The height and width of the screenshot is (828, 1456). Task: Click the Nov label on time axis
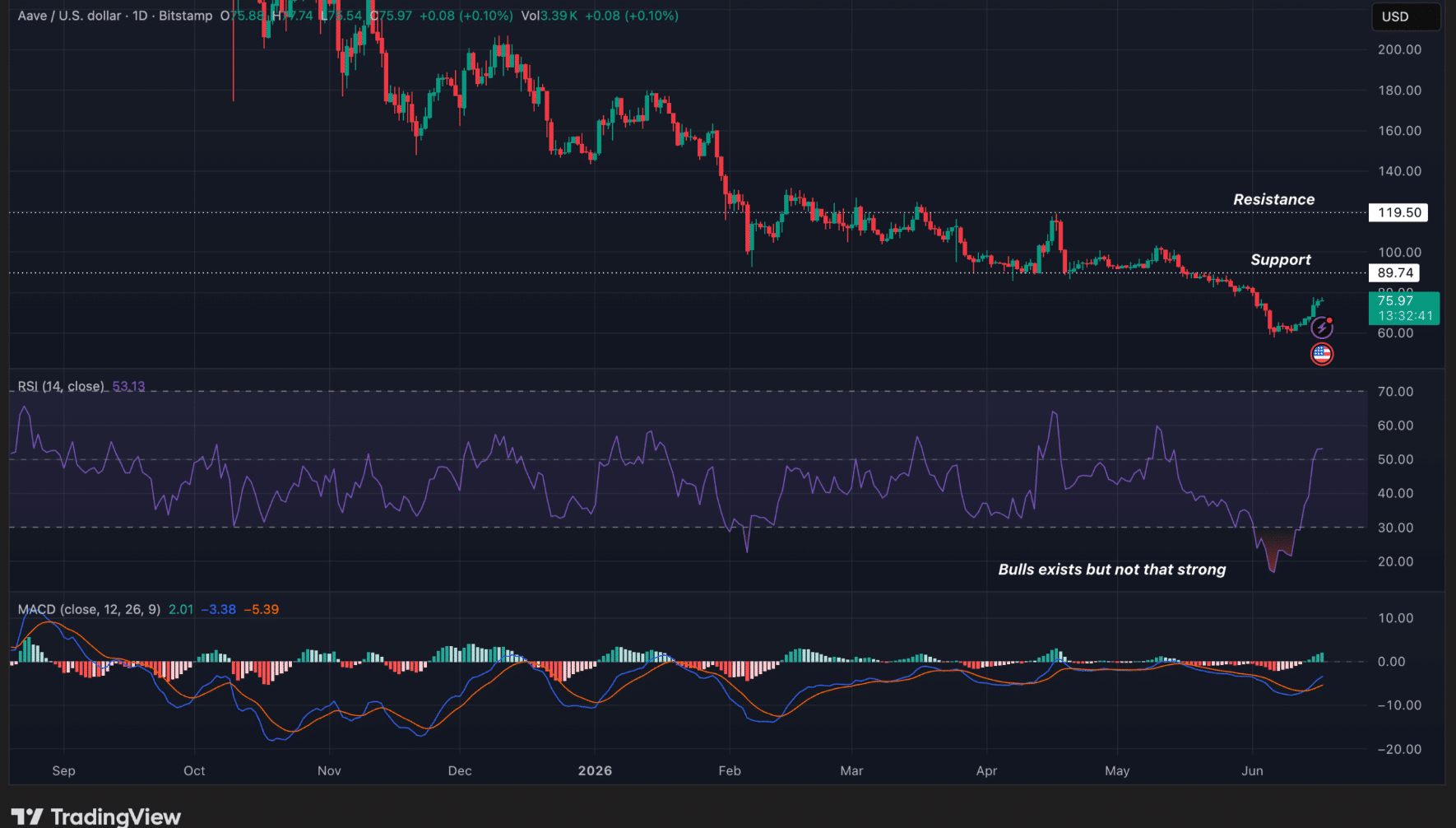(329, 771)
